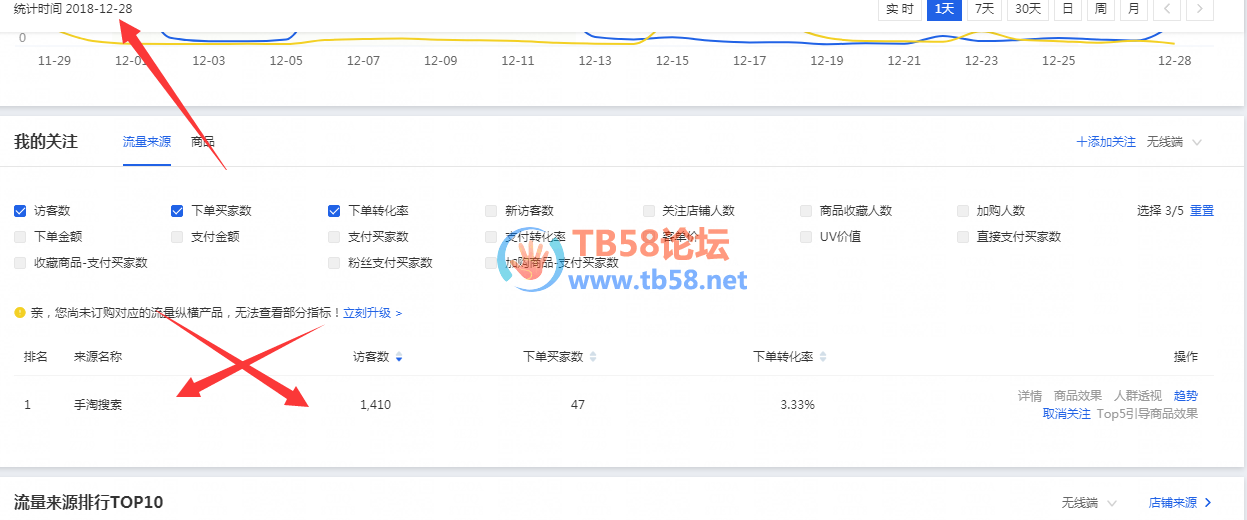Open 趋势 for 手淘搜索 row
Viewport: 1247px width, 520px height.
point(1185,396)
